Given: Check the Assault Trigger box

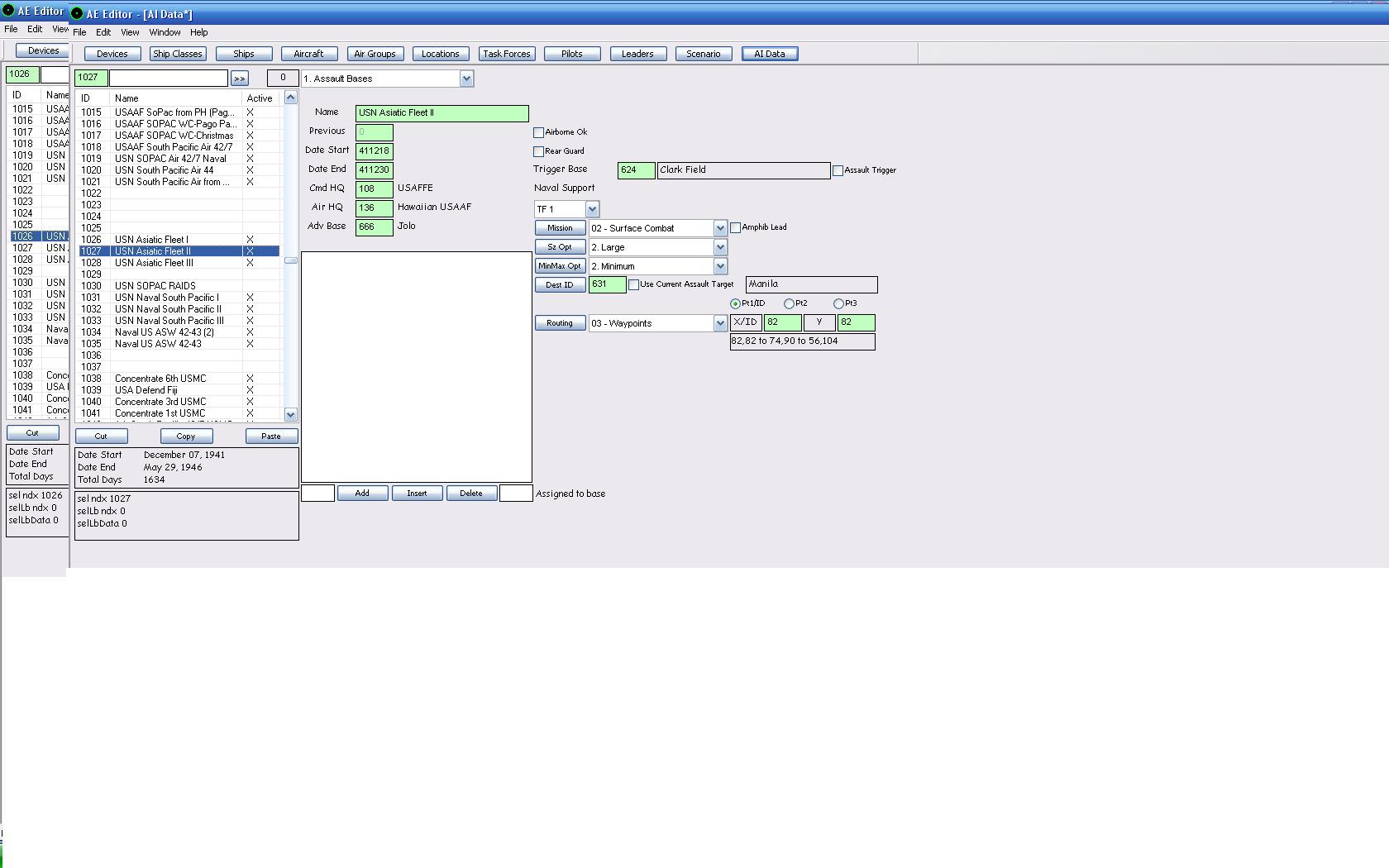Looking at the screenshot, I should click(x=838, y=170).
